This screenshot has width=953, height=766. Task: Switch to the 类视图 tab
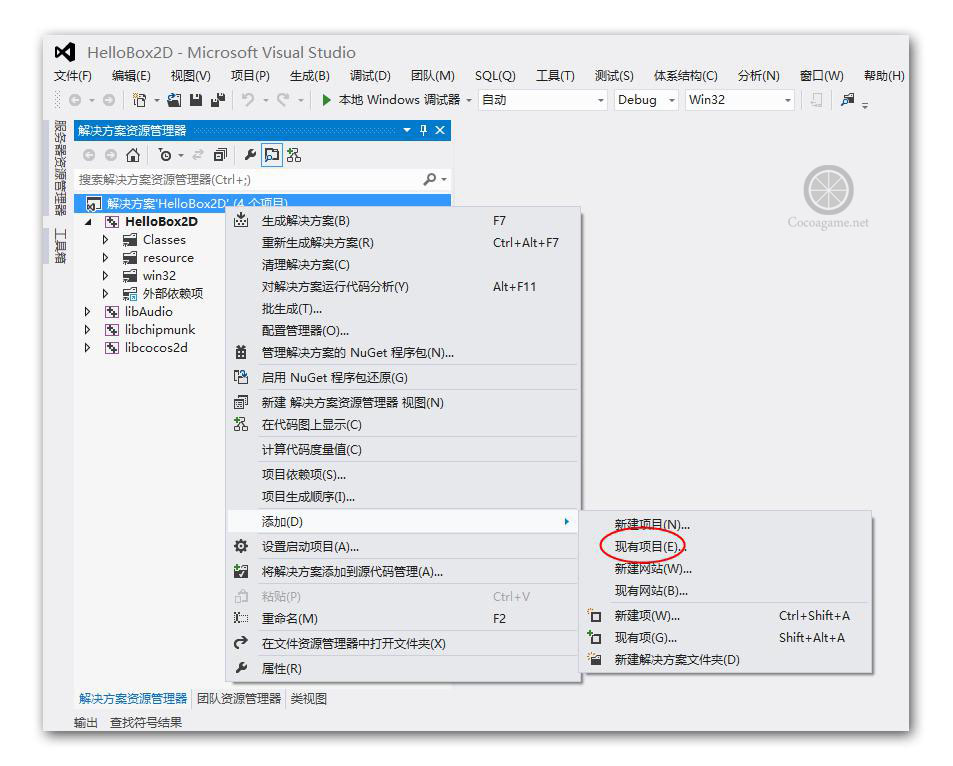tap(309, 699)
